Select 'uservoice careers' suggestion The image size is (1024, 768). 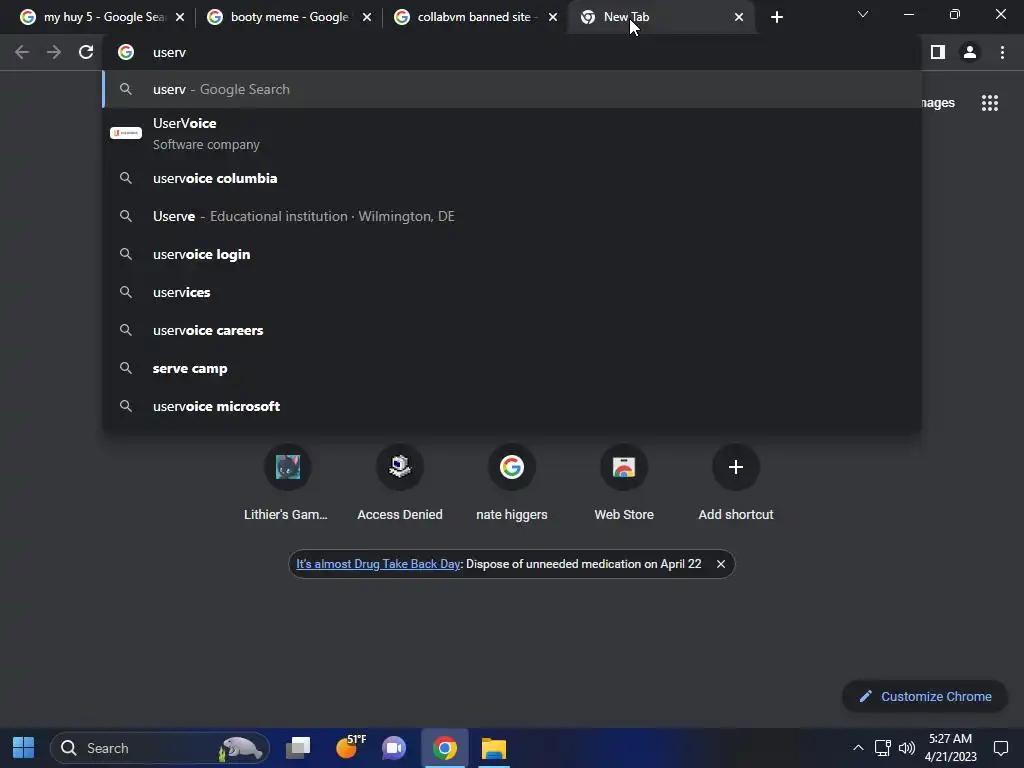[x=511, y=330]
